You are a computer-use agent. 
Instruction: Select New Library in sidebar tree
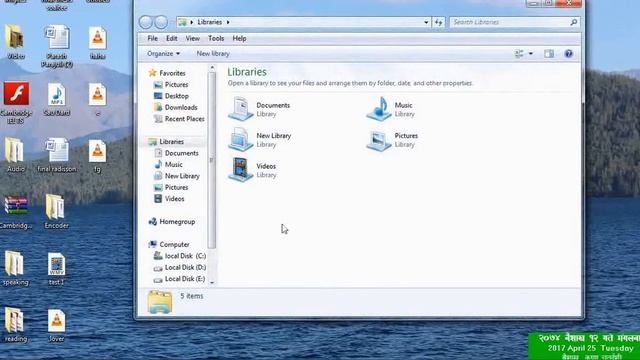pyautogui.click(x=176, y=176)
